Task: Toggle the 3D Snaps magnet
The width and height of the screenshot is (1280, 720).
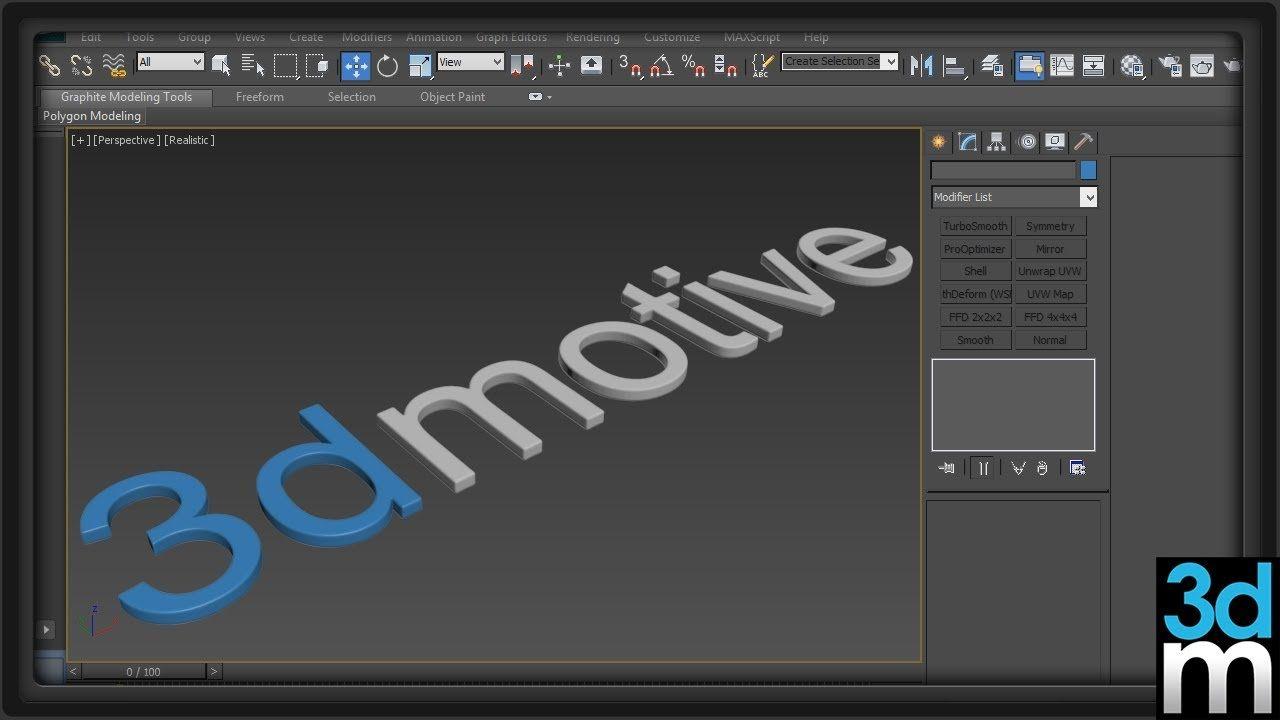Action: (630, 66)
